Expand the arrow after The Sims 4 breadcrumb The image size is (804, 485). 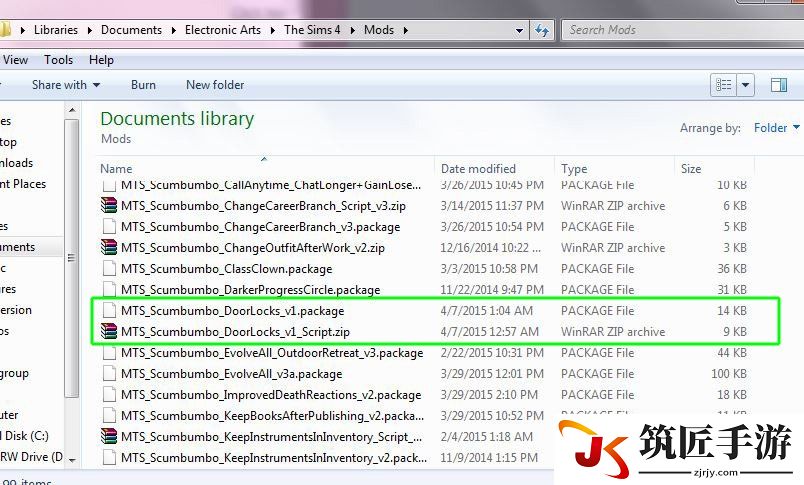[353, 31]
